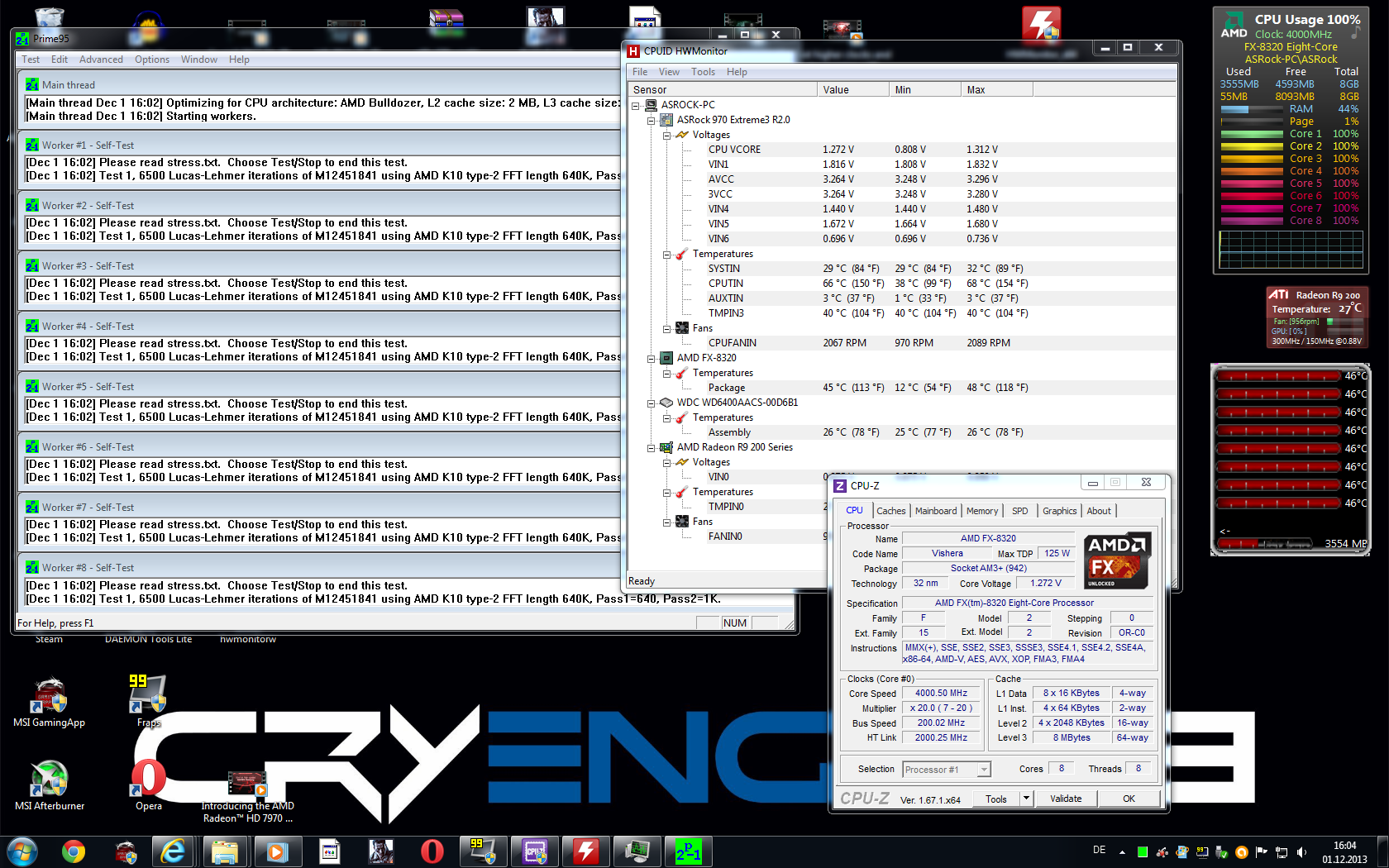Switch to the Mainboard tab in CPU-Z
Screen dimensions: 1389x868
936,511
